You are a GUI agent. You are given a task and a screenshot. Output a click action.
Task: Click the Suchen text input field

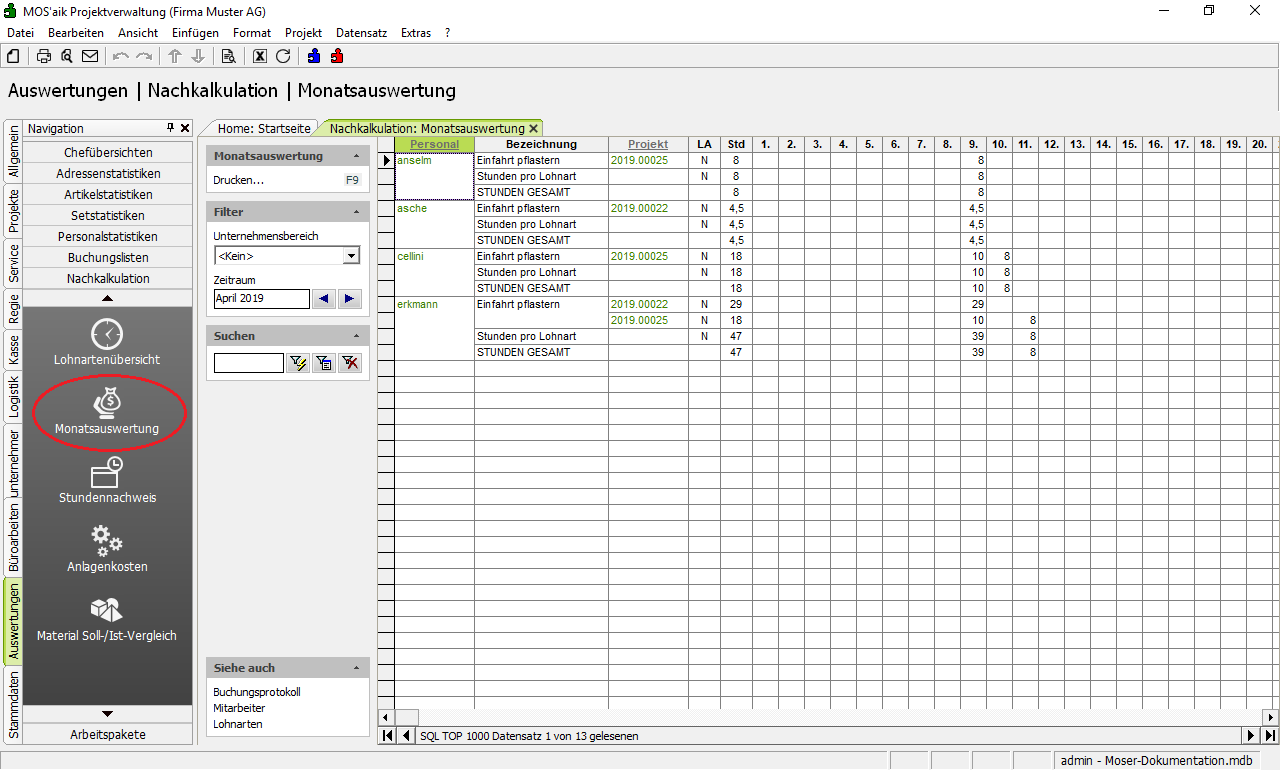pos(249,363)
